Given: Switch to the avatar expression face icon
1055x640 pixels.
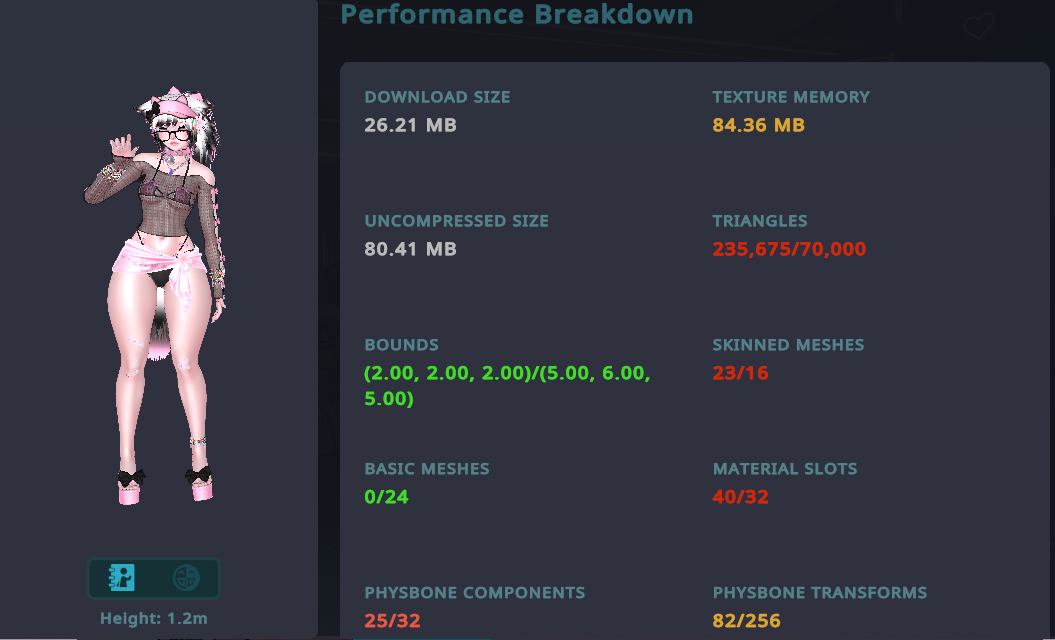Looking at the screenshot, I should (186, 577).
